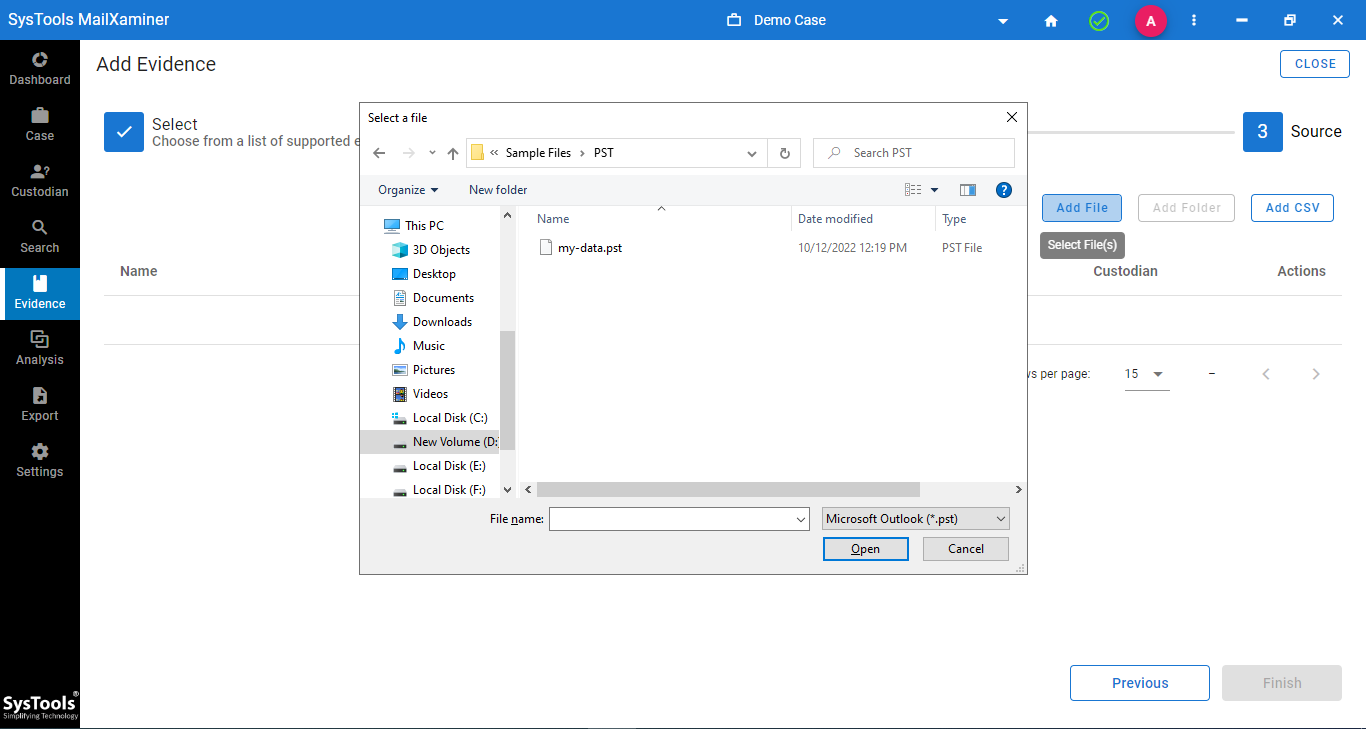
Task: Toggle the preview pane icon
Action: click(967, 190)
